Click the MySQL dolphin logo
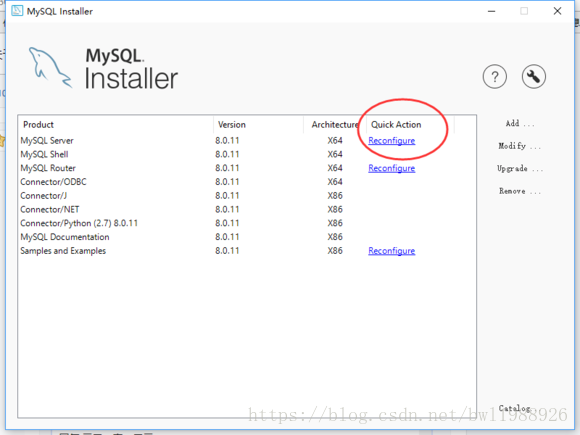580x435 pixels. [x=50, y=67]
